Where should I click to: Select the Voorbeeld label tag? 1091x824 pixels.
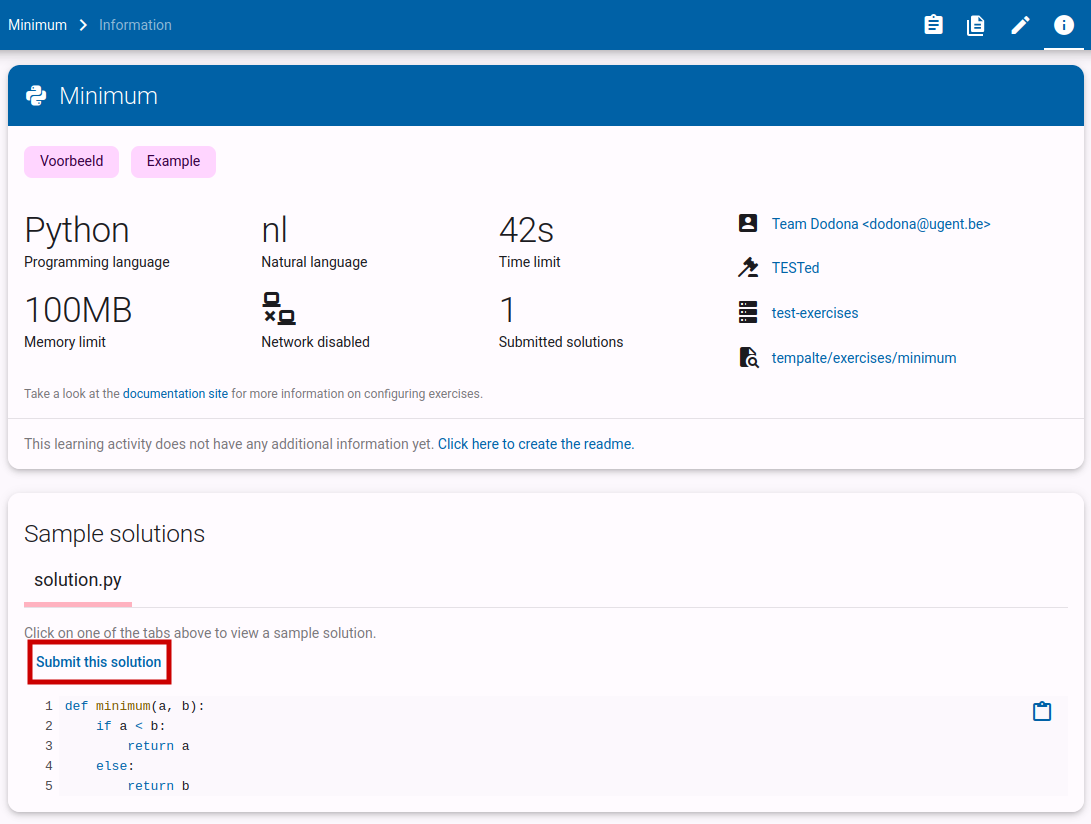pyautogui.click(x=72, y=161)
